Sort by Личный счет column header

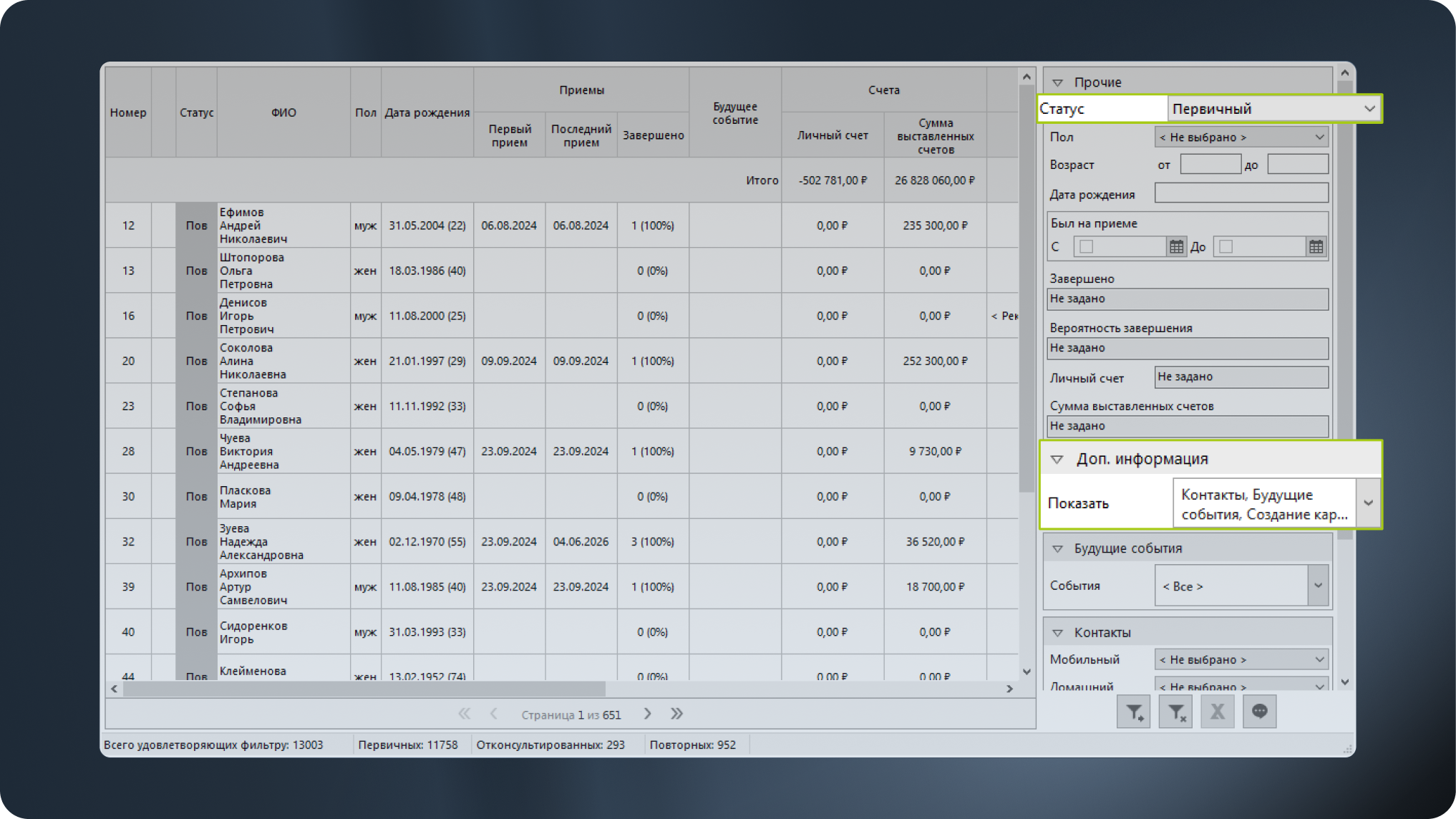pyautogui.click(x=833, y=135)
